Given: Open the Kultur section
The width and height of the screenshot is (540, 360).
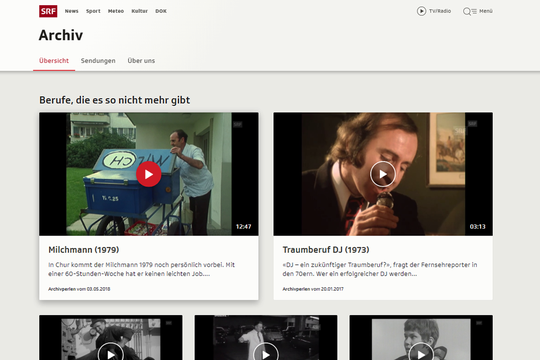Looking at the screenshot, I should pos(139,11).
